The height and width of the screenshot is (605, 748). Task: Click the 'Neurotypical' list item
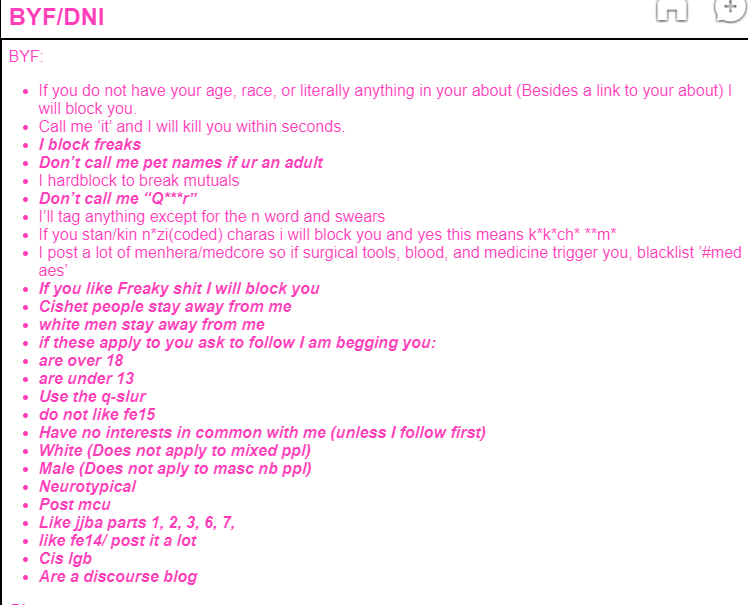pyautogui.click(x=87, y=487)
